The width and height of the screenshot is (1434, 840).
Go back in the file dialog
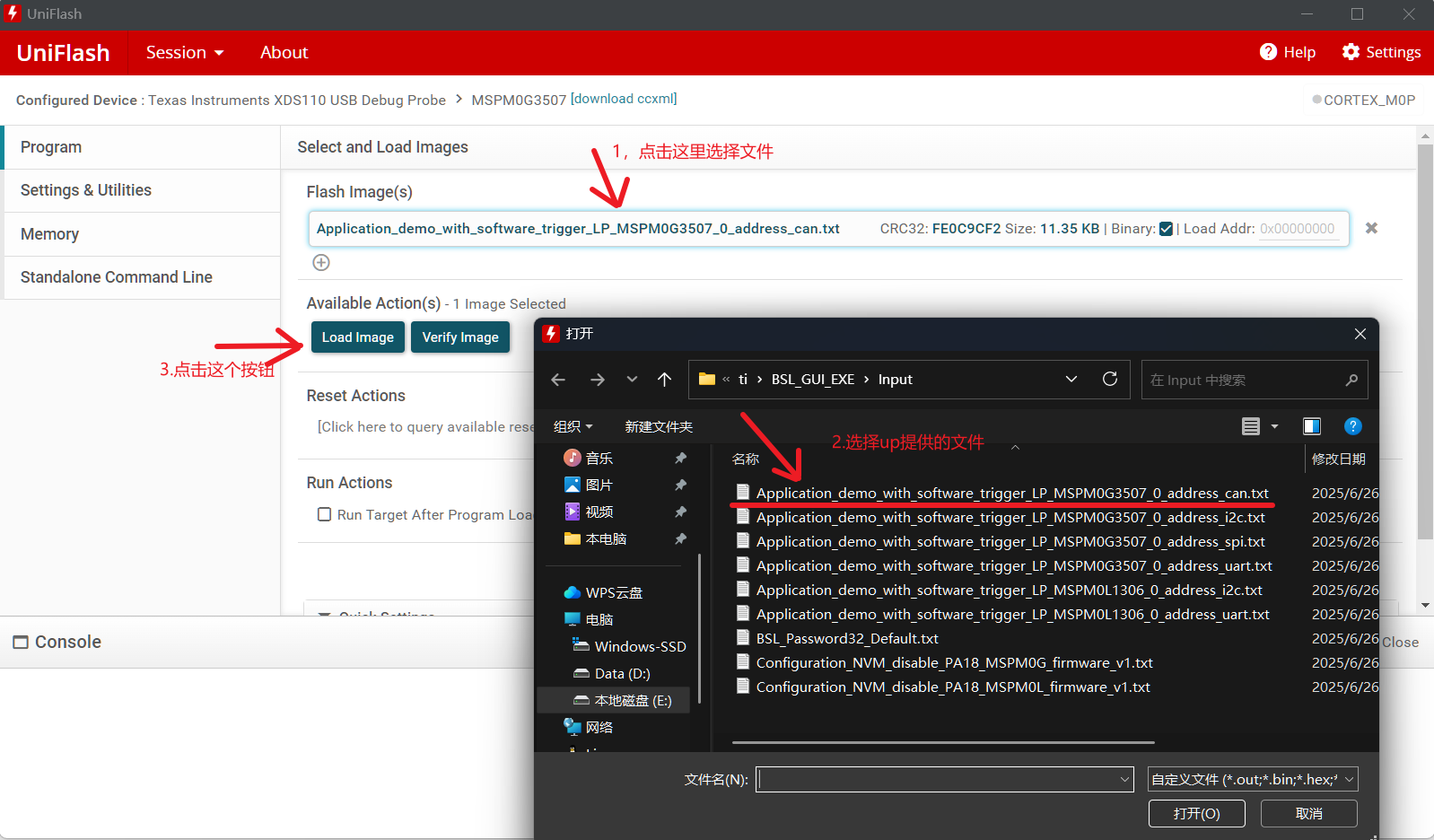(558, 380)
